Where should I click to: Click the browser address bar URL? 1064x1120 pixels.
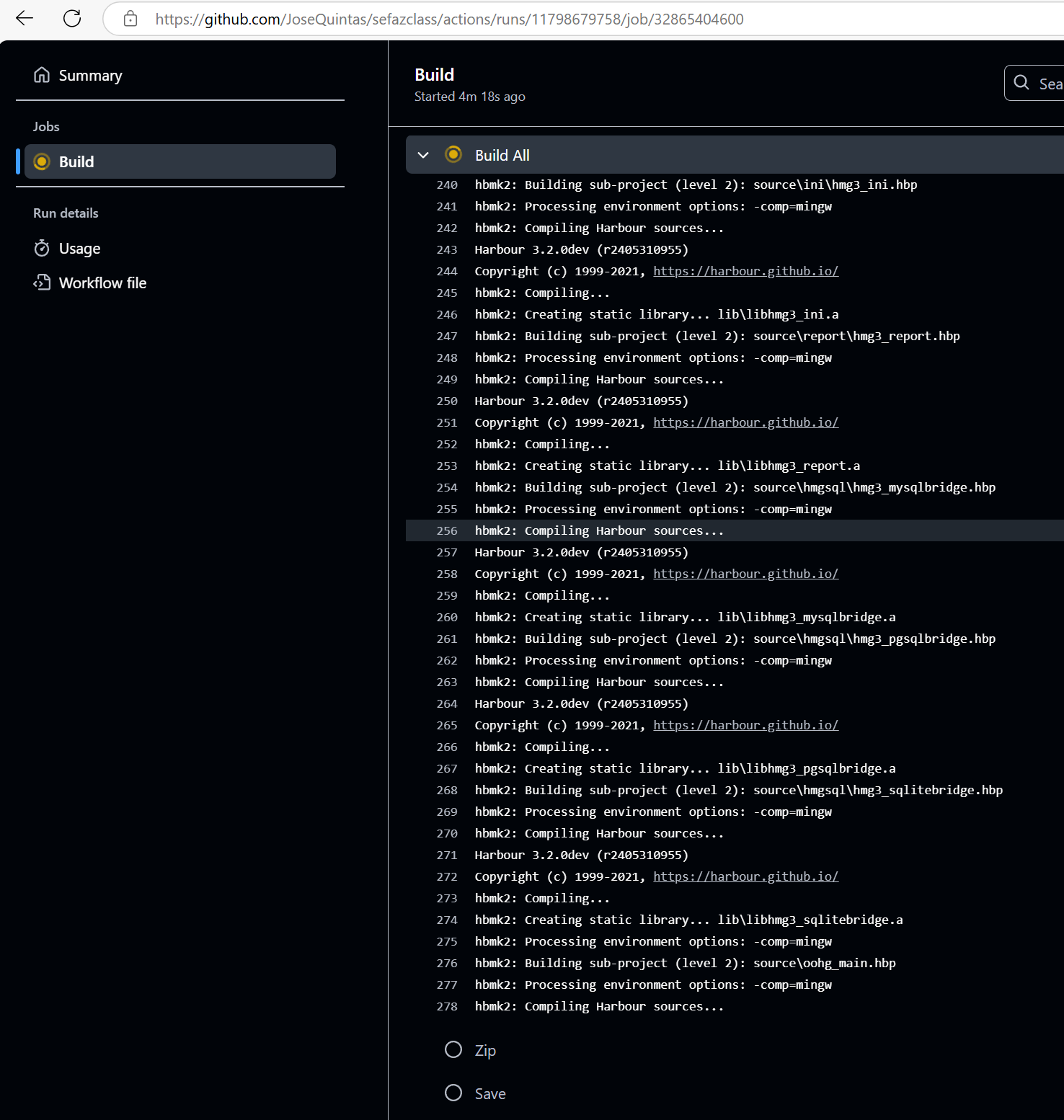pos(449,19)
